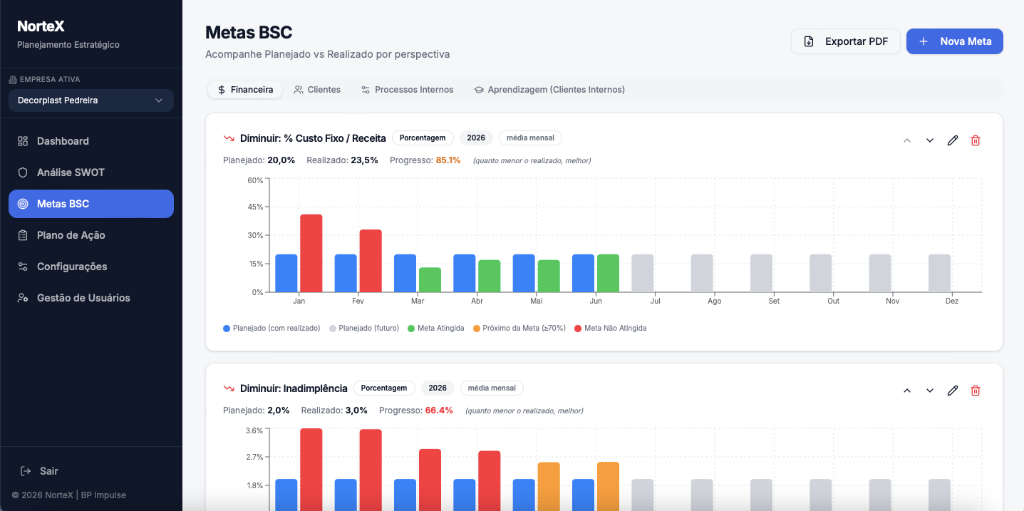Click Exportar PDF button

(x=846, y=41)
